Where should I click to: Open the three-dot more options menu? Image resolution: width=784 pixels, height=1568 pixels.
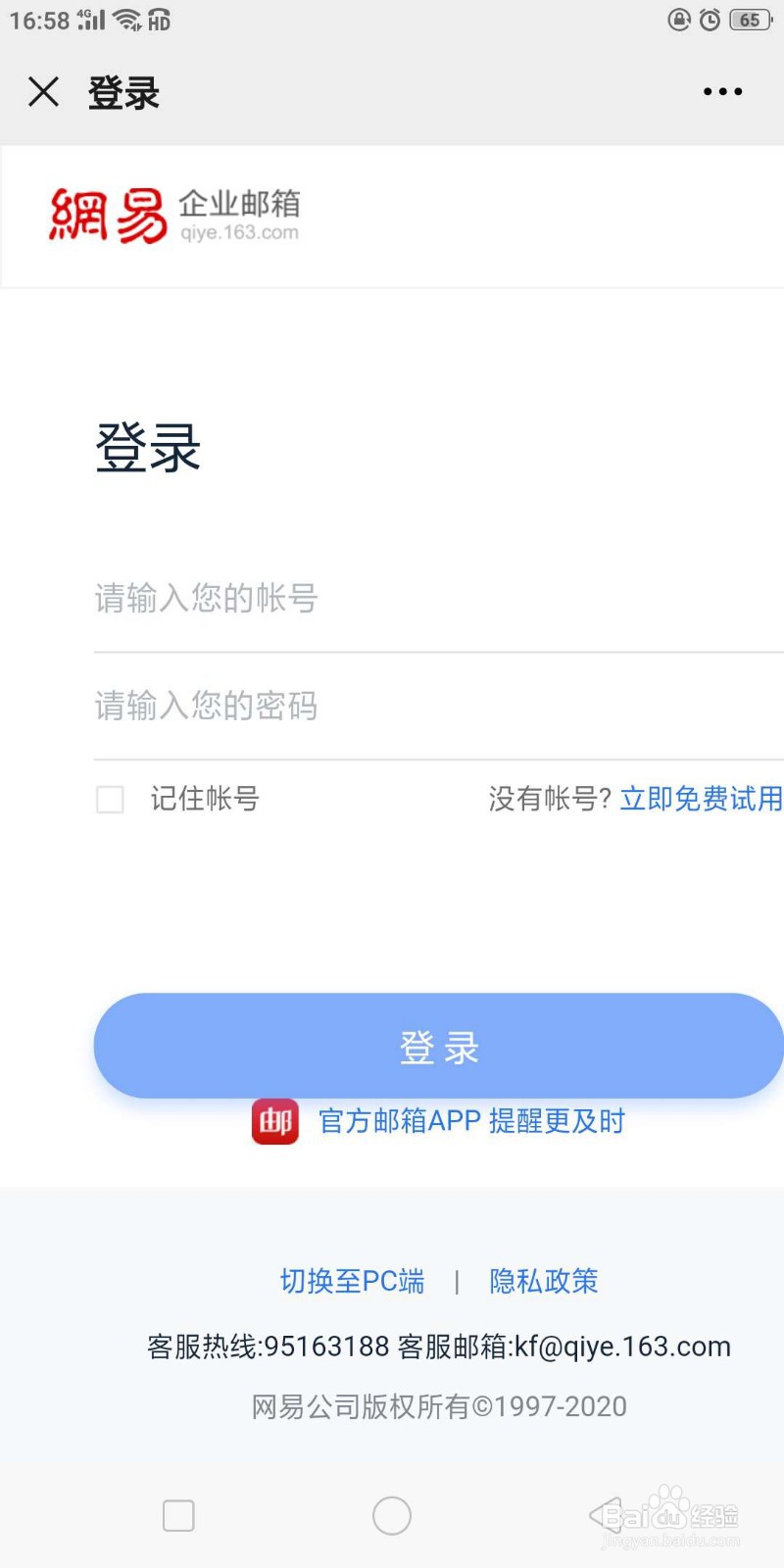pyautogui.click(x=722, y=92)
